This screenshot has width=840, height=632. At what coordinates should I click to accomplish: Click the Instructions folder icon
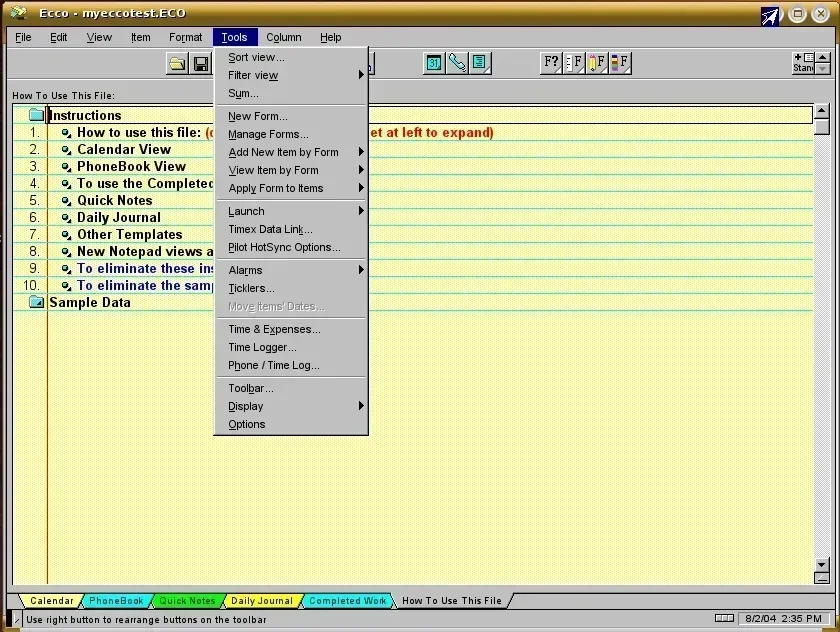(x=37, y=115)
